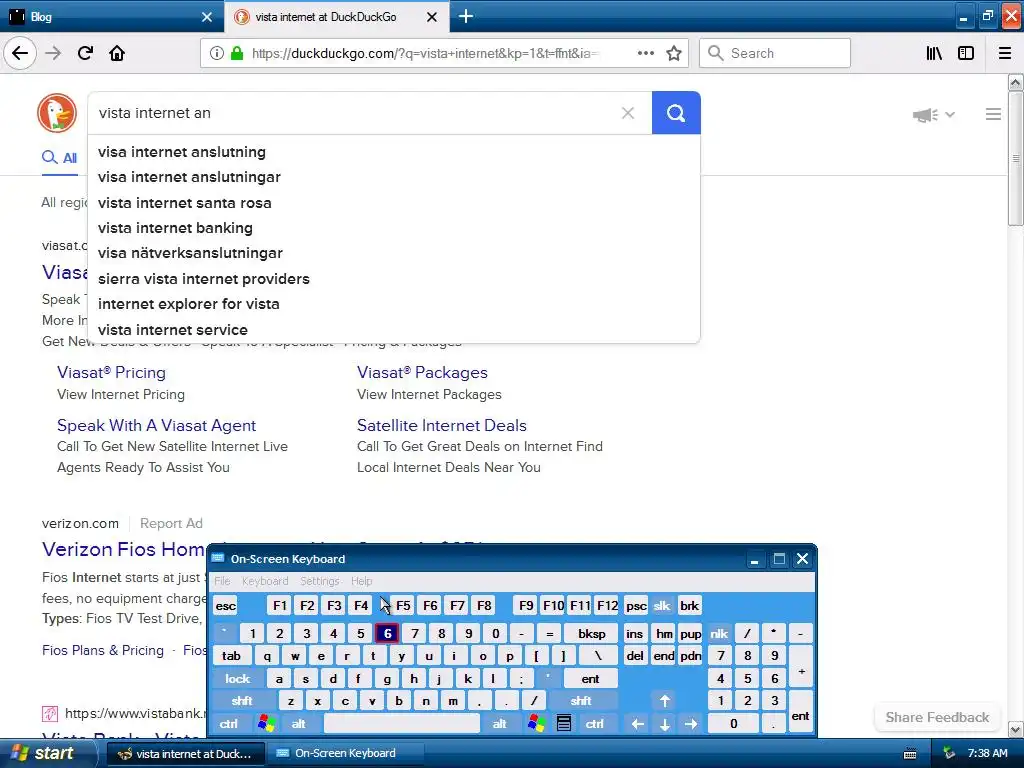Screen dimensions: 1024x768
Task: Open a new browser tab
Action: point(466,16)
